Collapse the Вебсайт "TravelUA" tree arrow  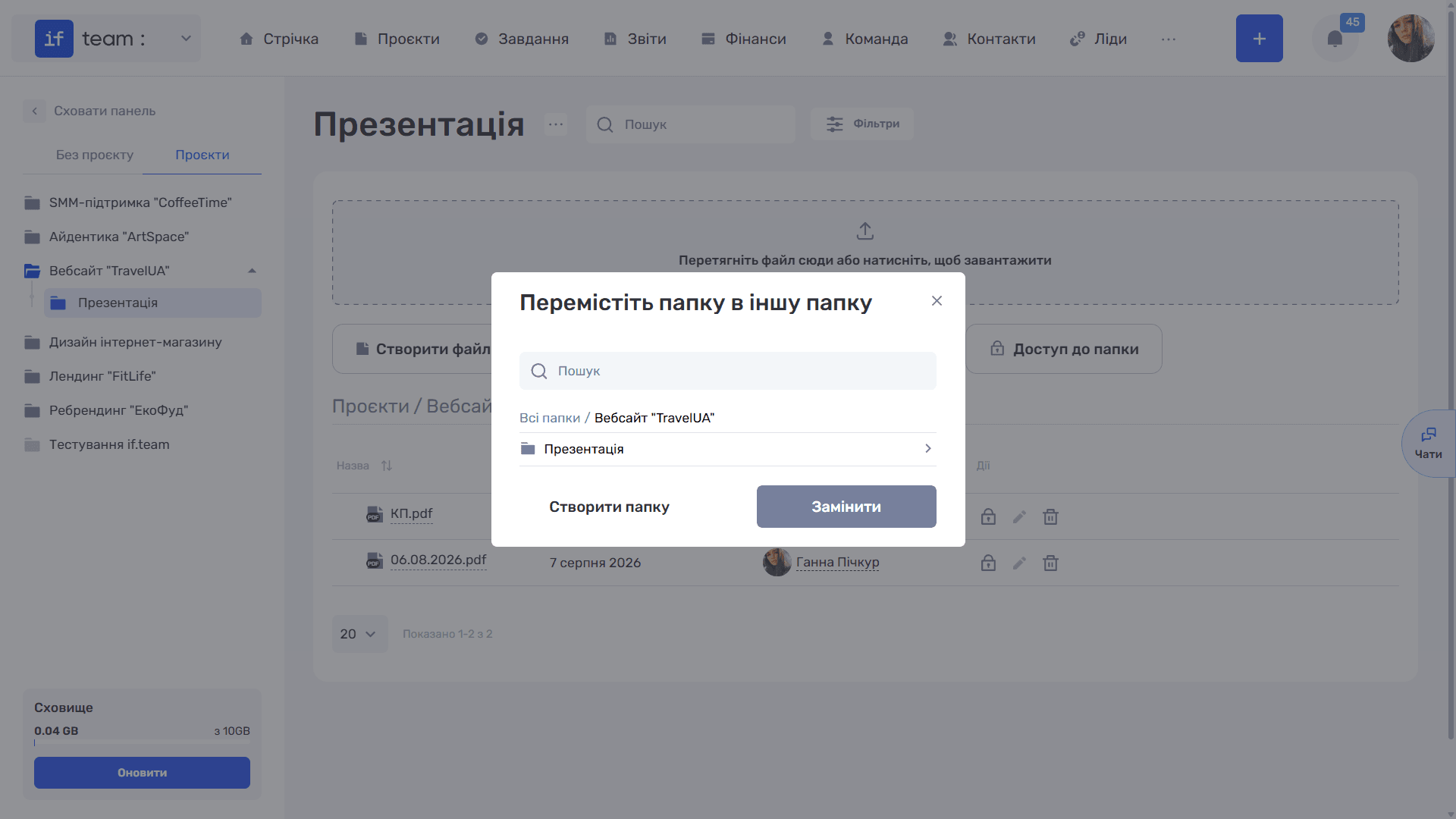point(252,271)
